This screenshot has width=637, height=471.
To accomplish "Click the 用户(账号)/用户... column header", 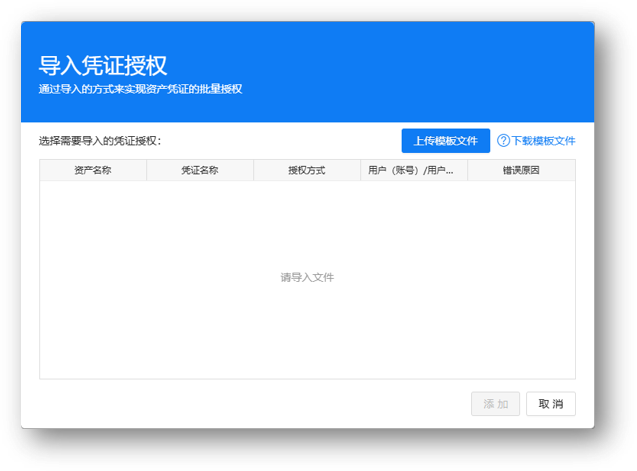I will (x=413, y=171).
